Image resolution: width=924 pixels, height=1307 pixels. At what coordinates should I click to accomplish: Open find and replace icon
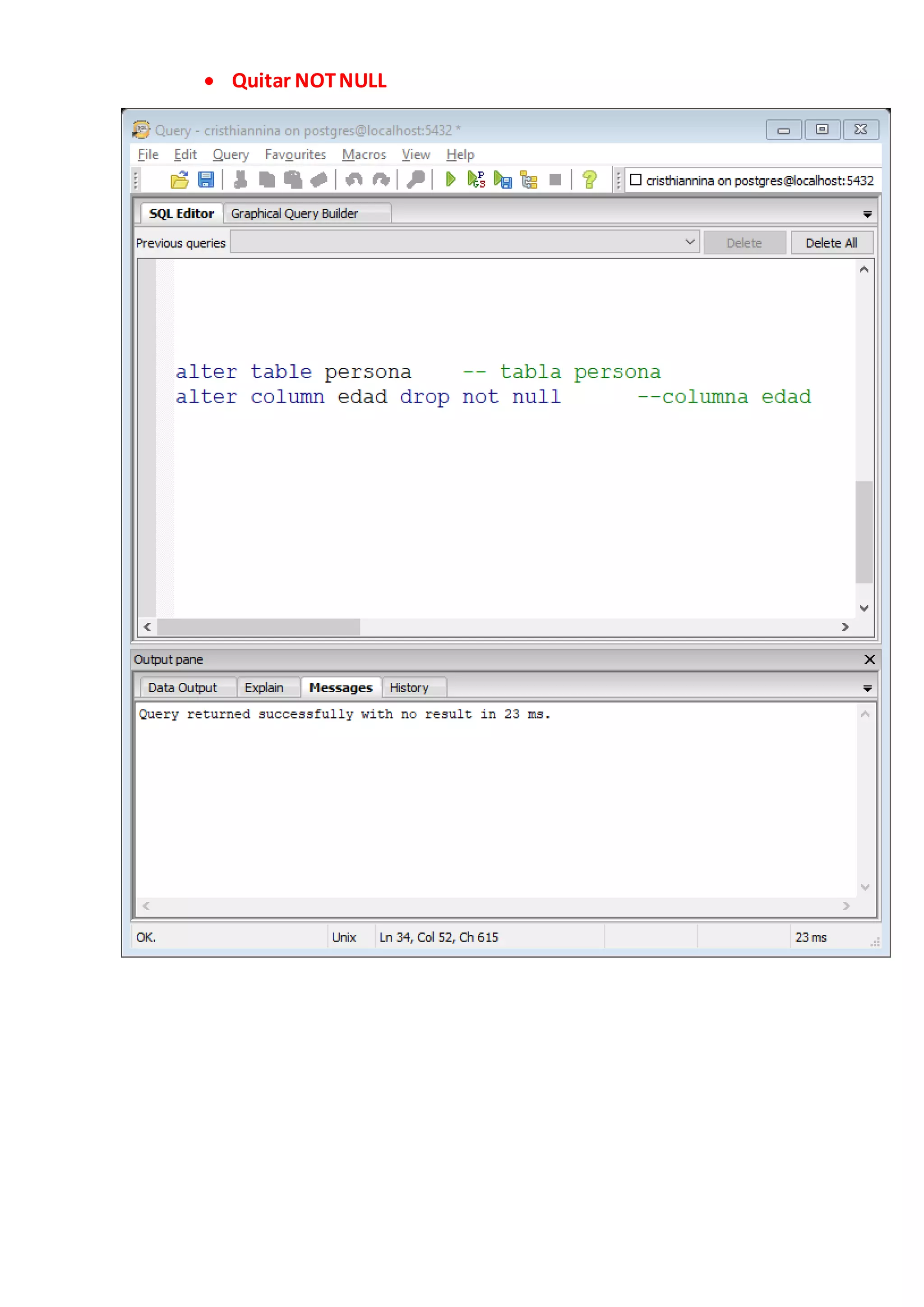(416, 180)
